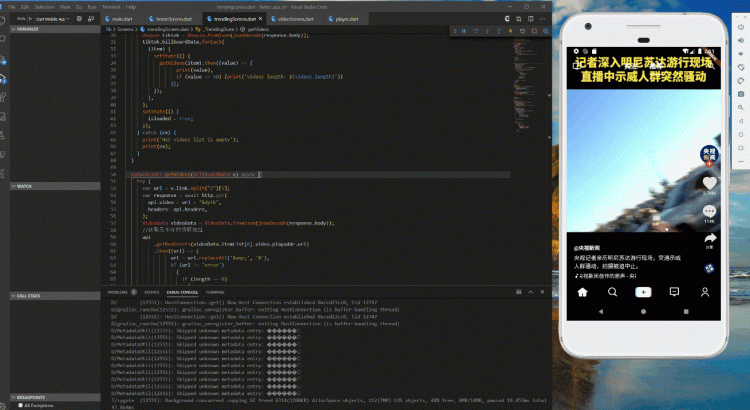The image size is (750, 410).
Task: Tap the search icon in app navigation
Action: [611, 291]
